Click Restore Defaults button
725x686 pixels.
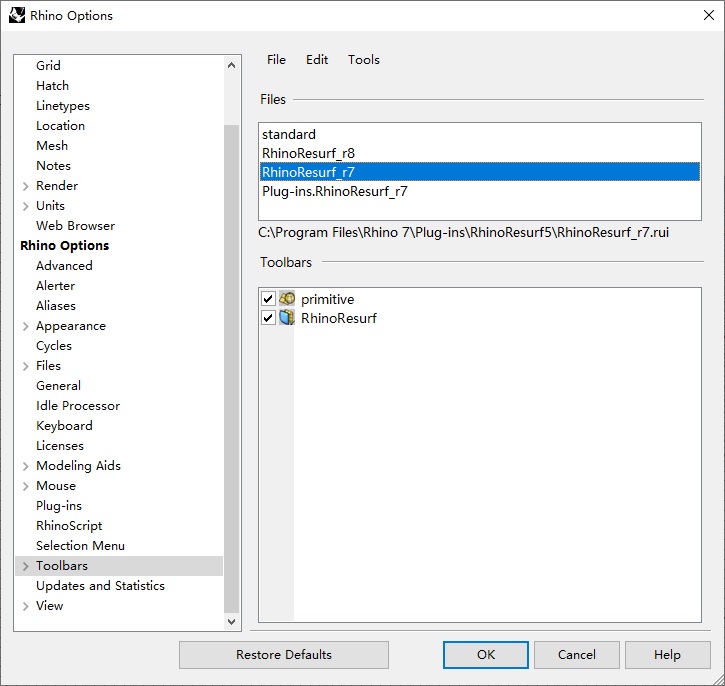pos(284,655)
